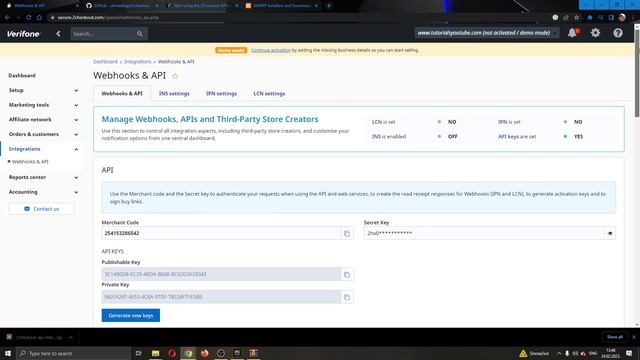Screen dimensions: 640x360
Task: Bookmark this page with the star icon
Action: coord(577,18)
